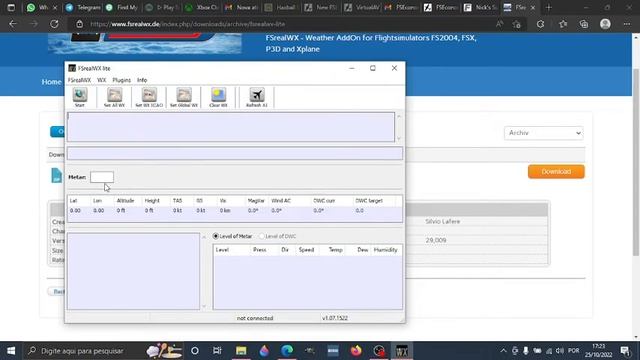Screen dimensions: 640x360
Task: Switch to the Nick's browser tab
Action: [x=480, y=7]
